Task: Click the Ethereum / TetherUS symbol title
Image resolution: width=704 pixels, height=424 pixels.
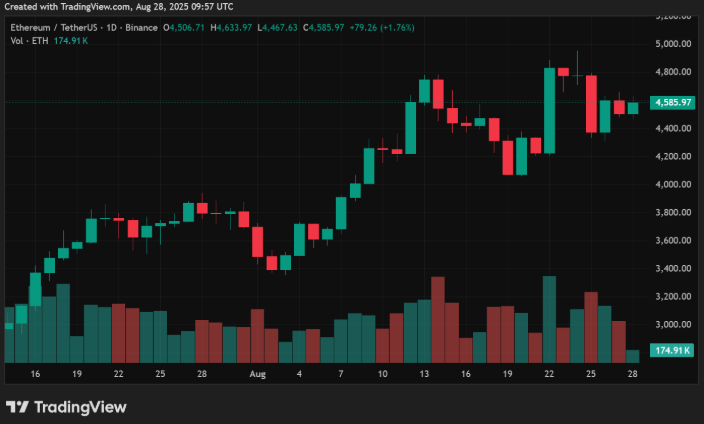Action: click(x=54, y=28)
